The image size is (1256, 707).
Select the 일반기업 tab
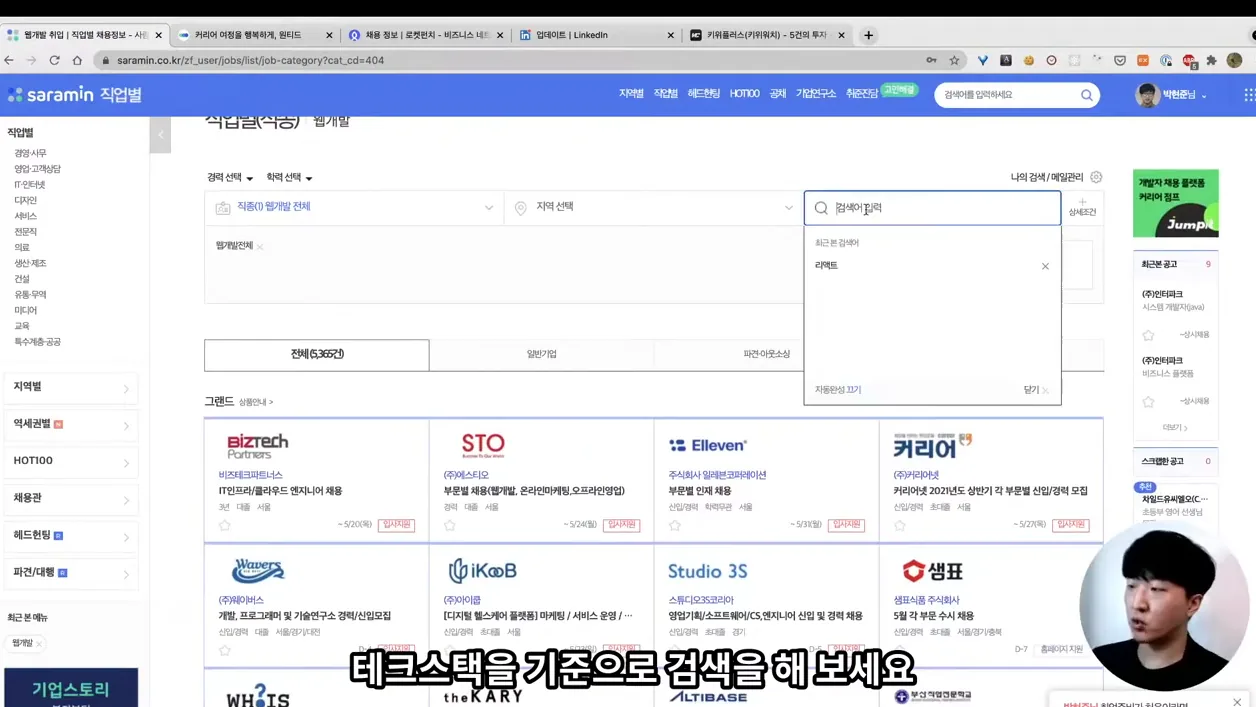coord(541,354)
